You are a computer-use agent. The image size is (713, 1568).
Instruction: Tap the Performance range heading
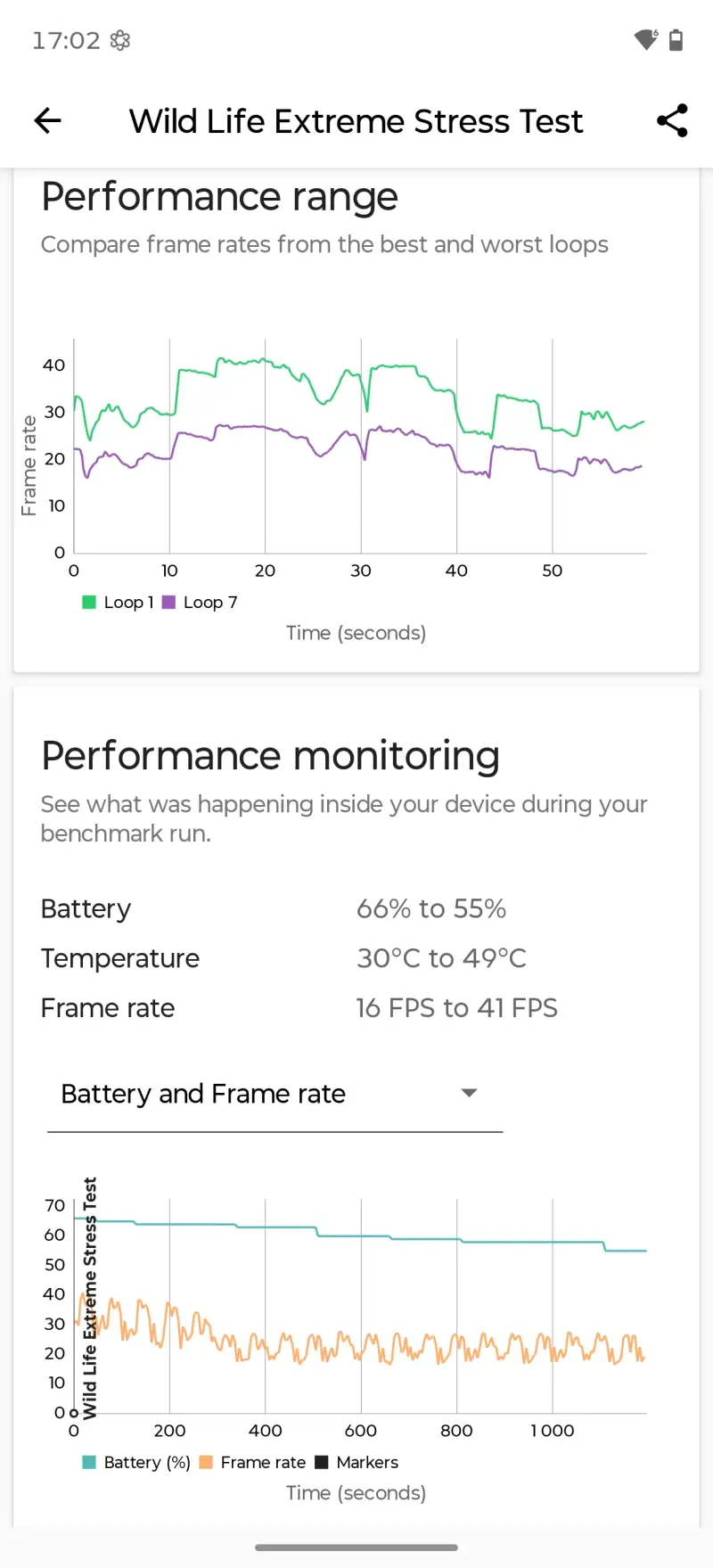pyautogui.click(x=219, y=197)
